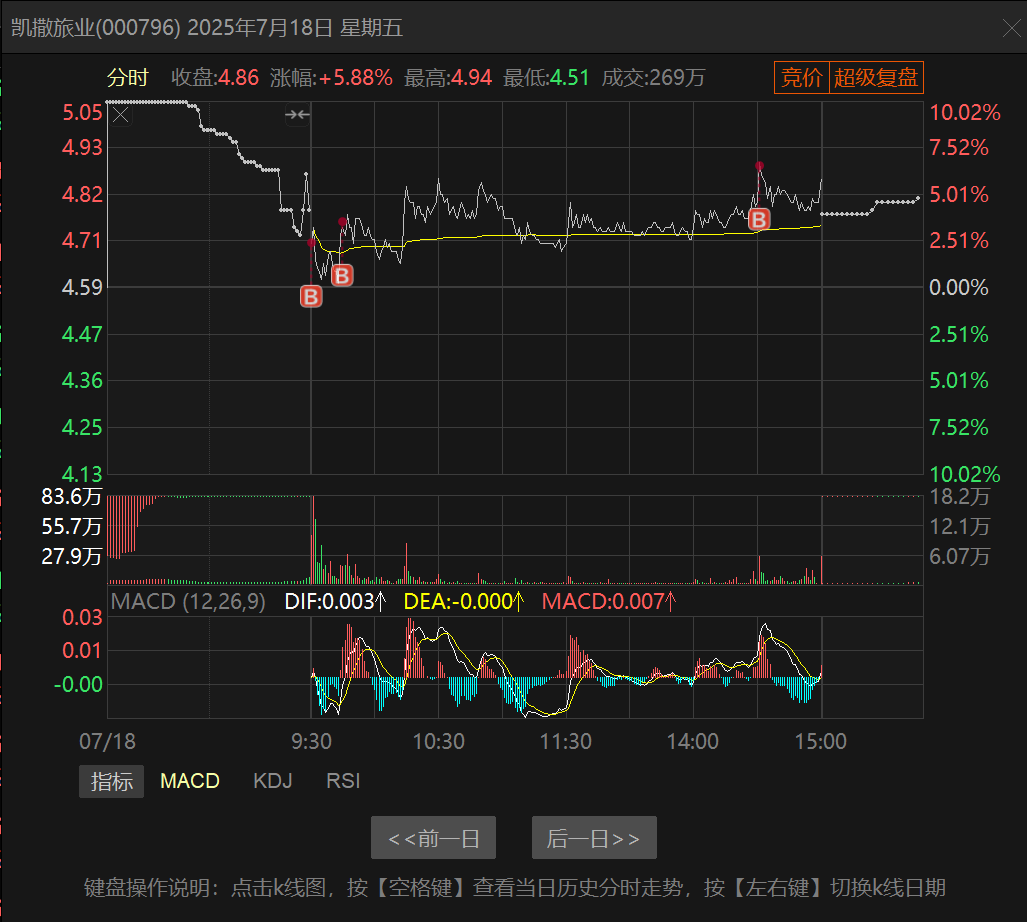Click the DIF:0.003 reading
Screen dimensions: 1027x922
[x=335, y=601]
